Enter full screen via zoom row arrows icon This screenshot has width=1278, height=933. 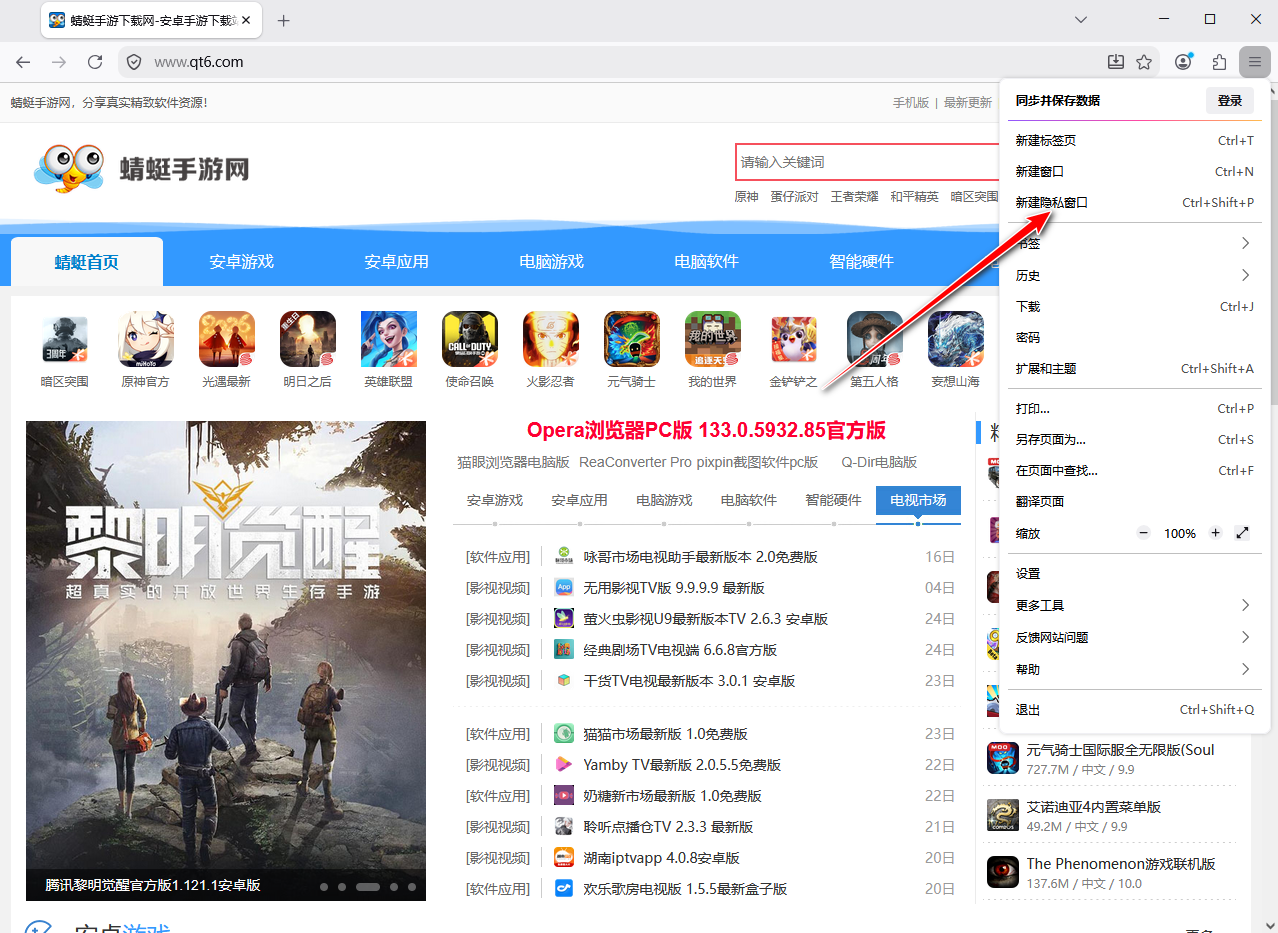click(1243, 533)
